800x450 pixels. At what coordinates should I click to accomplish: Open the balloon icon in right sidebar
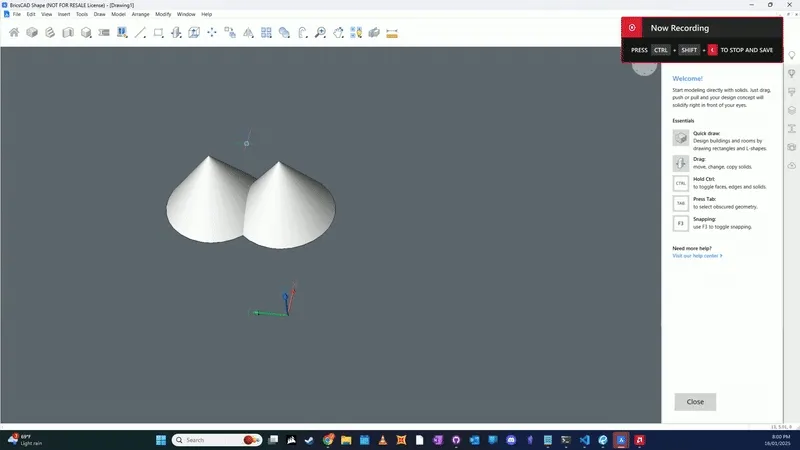(x=792, y=73)
